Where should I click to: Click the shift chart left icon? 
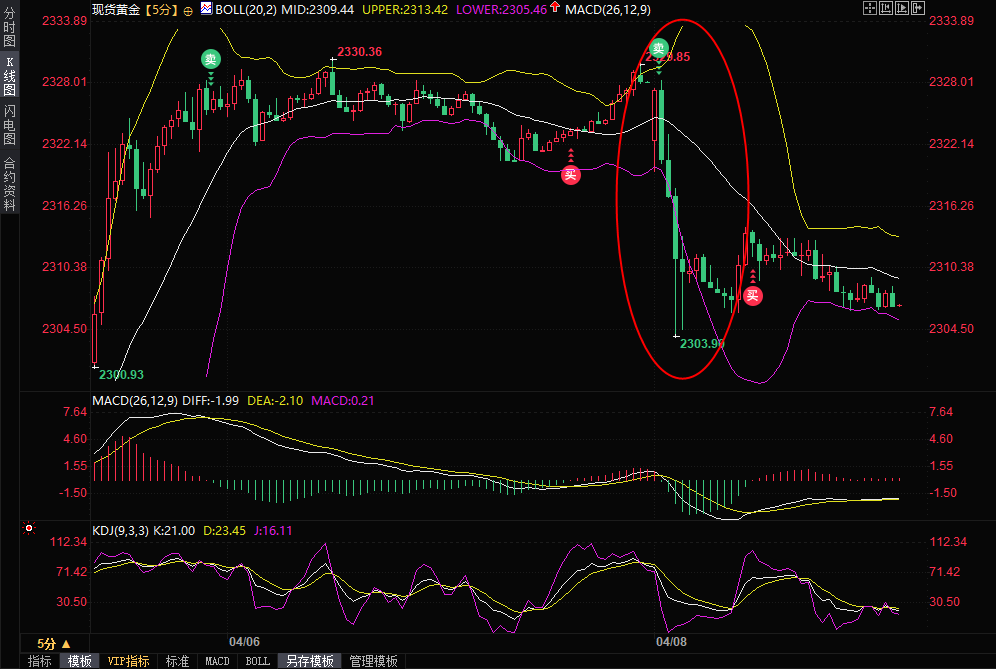click(886, 8)
